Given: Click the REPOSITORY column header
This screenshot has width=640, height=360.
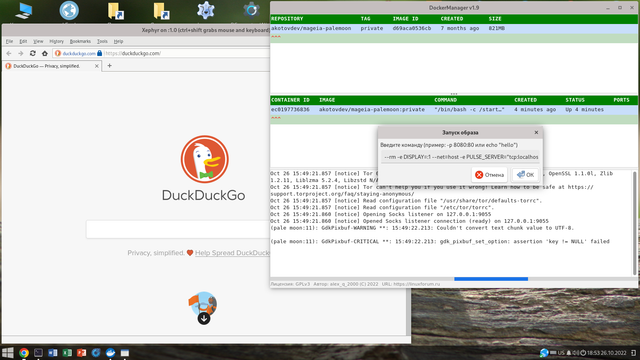Looking at the screenshot, I should click(x=287, y=19).
